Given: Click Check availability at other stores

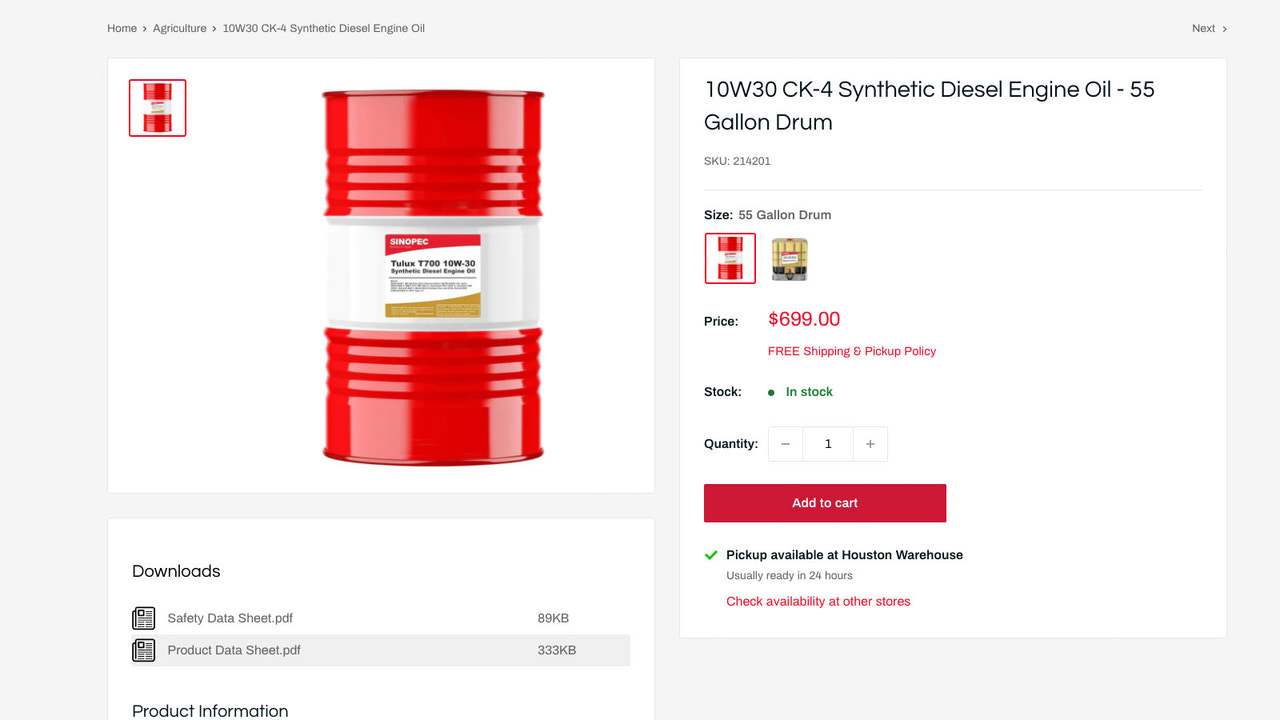Looking at the screenshot, I should [x=818, y=601].
